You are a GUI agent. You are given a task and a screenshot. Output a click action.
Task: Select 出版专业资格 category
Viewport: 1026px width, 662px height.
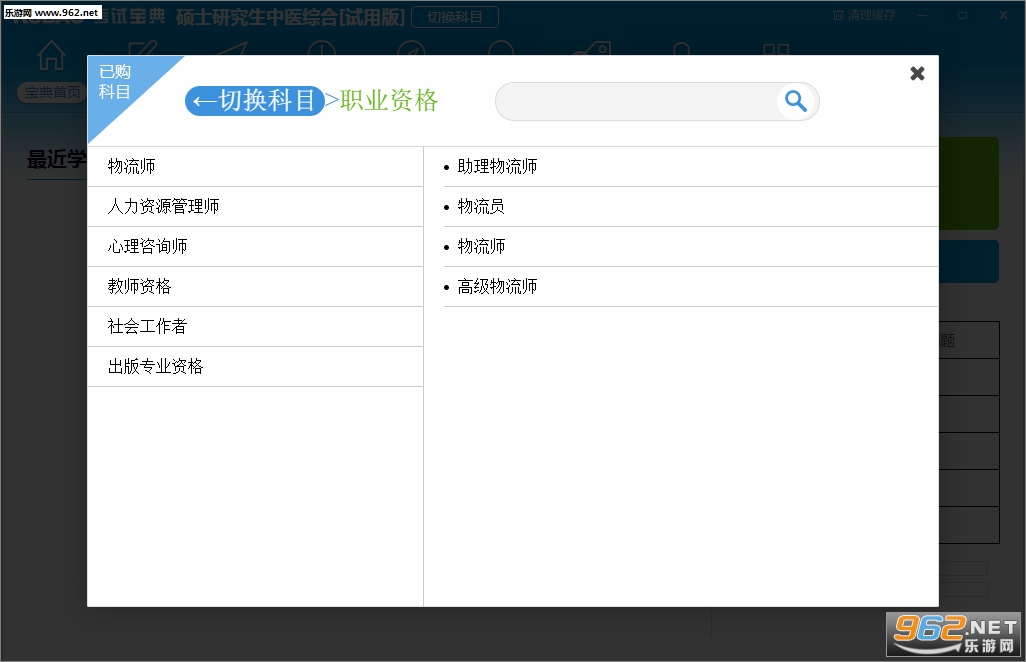click(x=255, y=366)
